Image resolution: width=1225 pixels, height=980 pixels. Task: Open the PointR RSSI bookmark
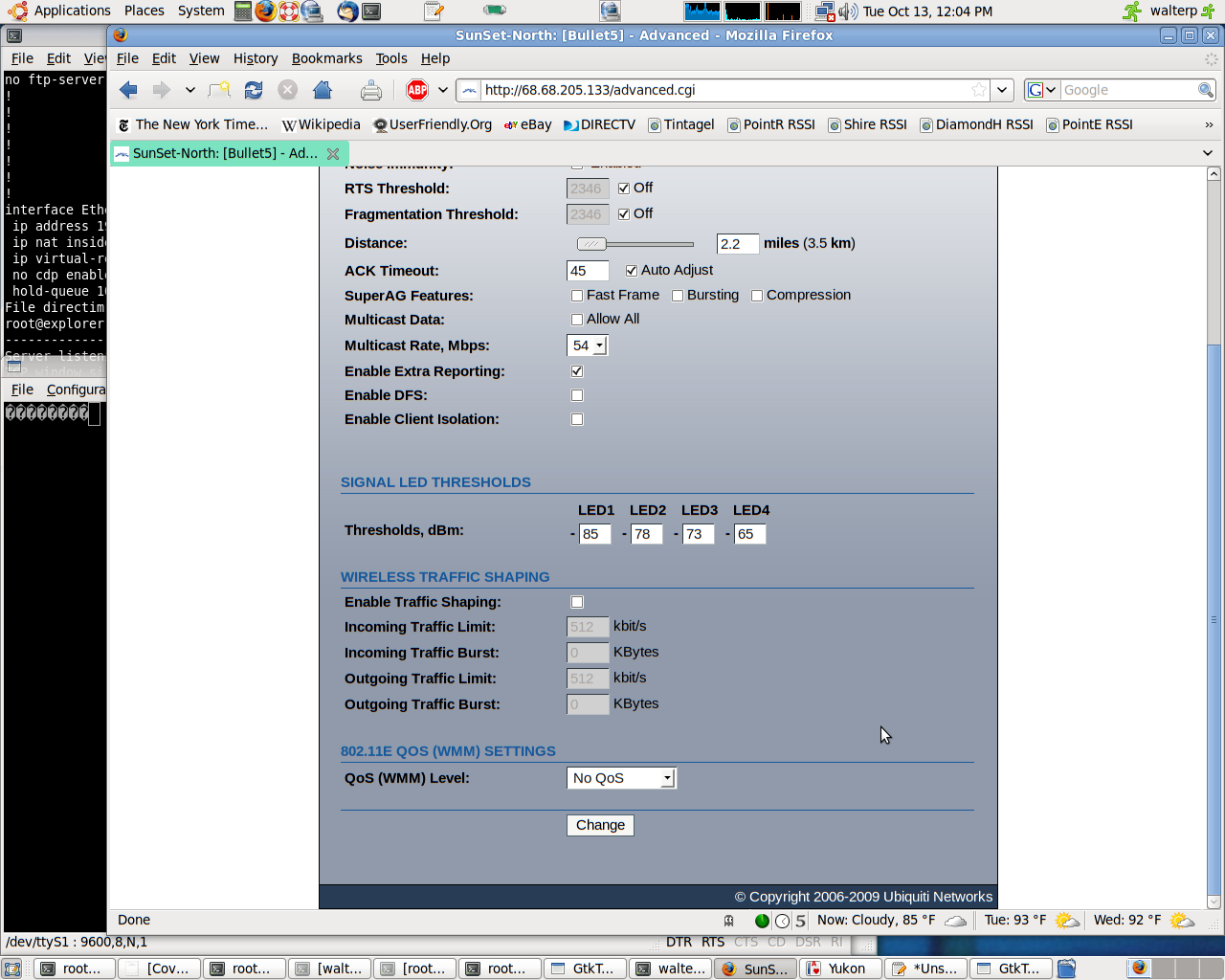(x=771, y=124)
